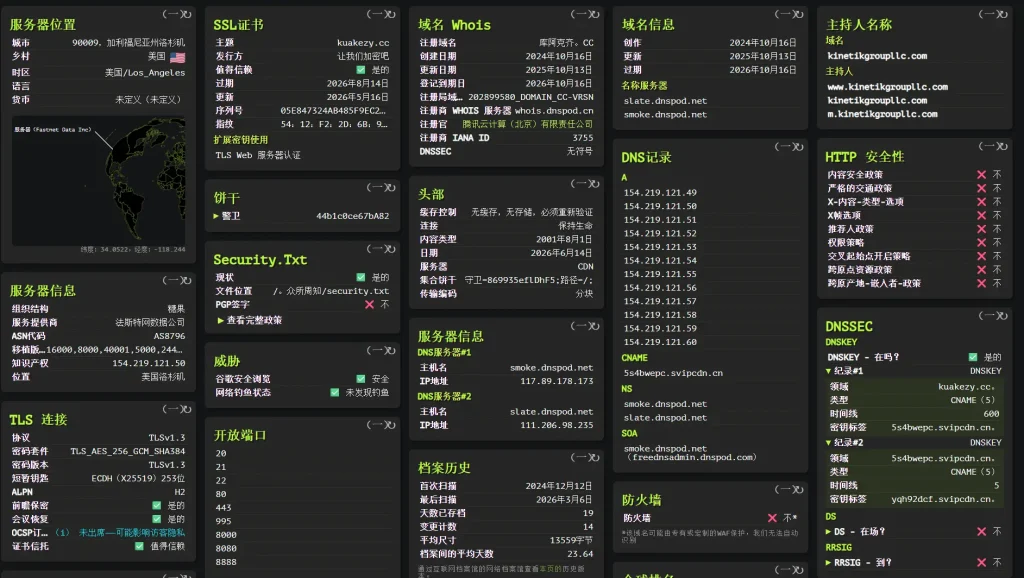Click the green check for DNSKEY - 在吗?
Screen dimensions: 1024x578
tap(973, 357)
